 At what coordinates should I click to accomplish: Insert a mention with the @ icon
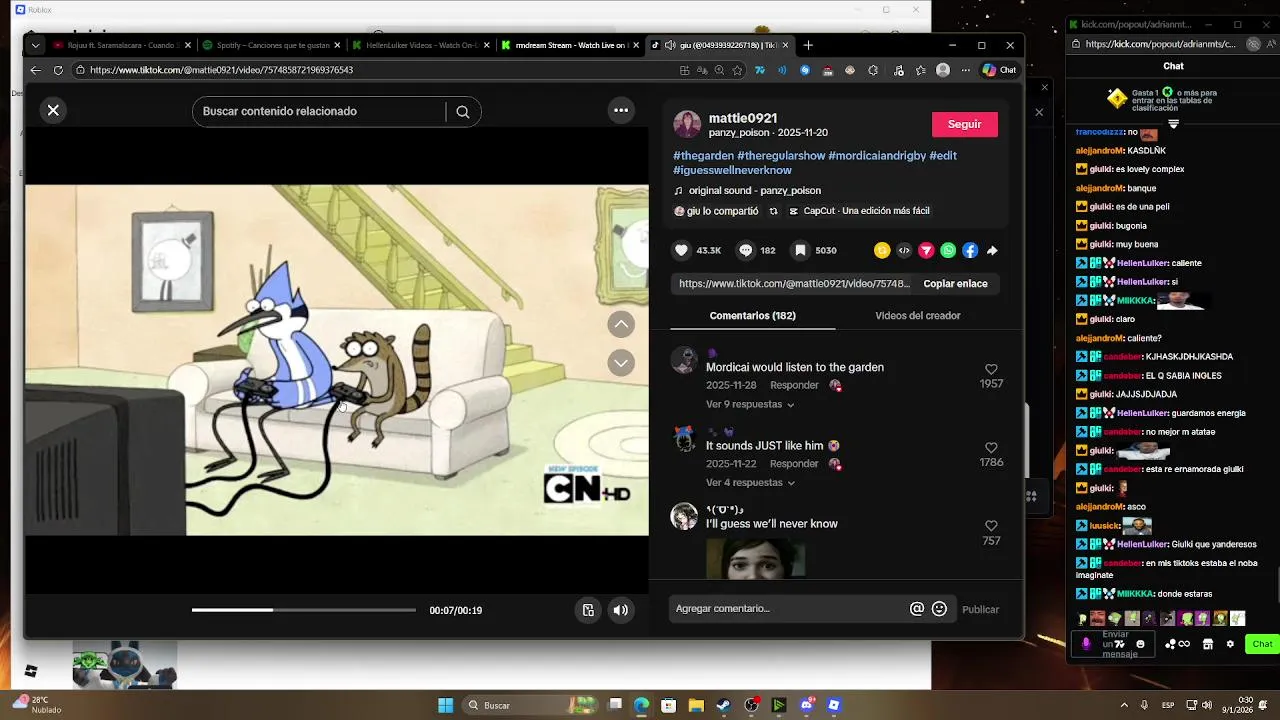pyautogui.click(x=917, y=609)
